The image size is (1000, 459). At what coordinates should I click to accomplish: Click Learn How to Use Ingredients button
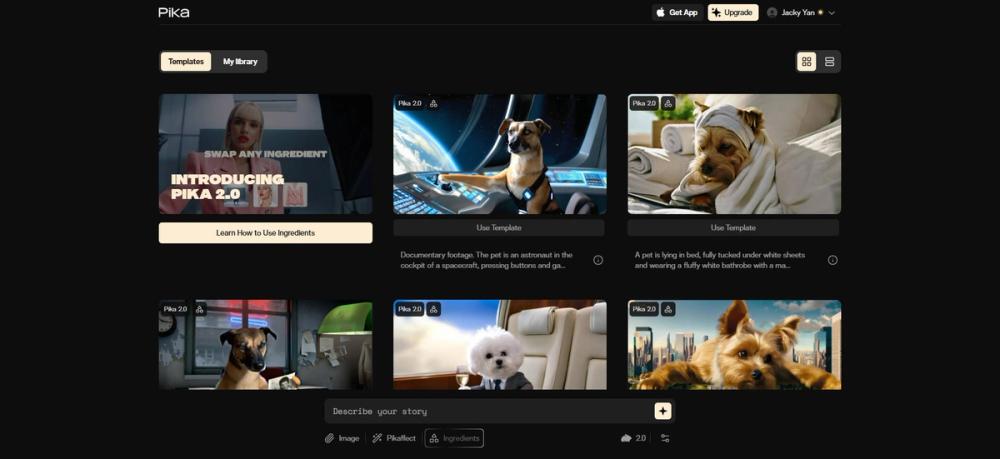[x=265, y=233]
